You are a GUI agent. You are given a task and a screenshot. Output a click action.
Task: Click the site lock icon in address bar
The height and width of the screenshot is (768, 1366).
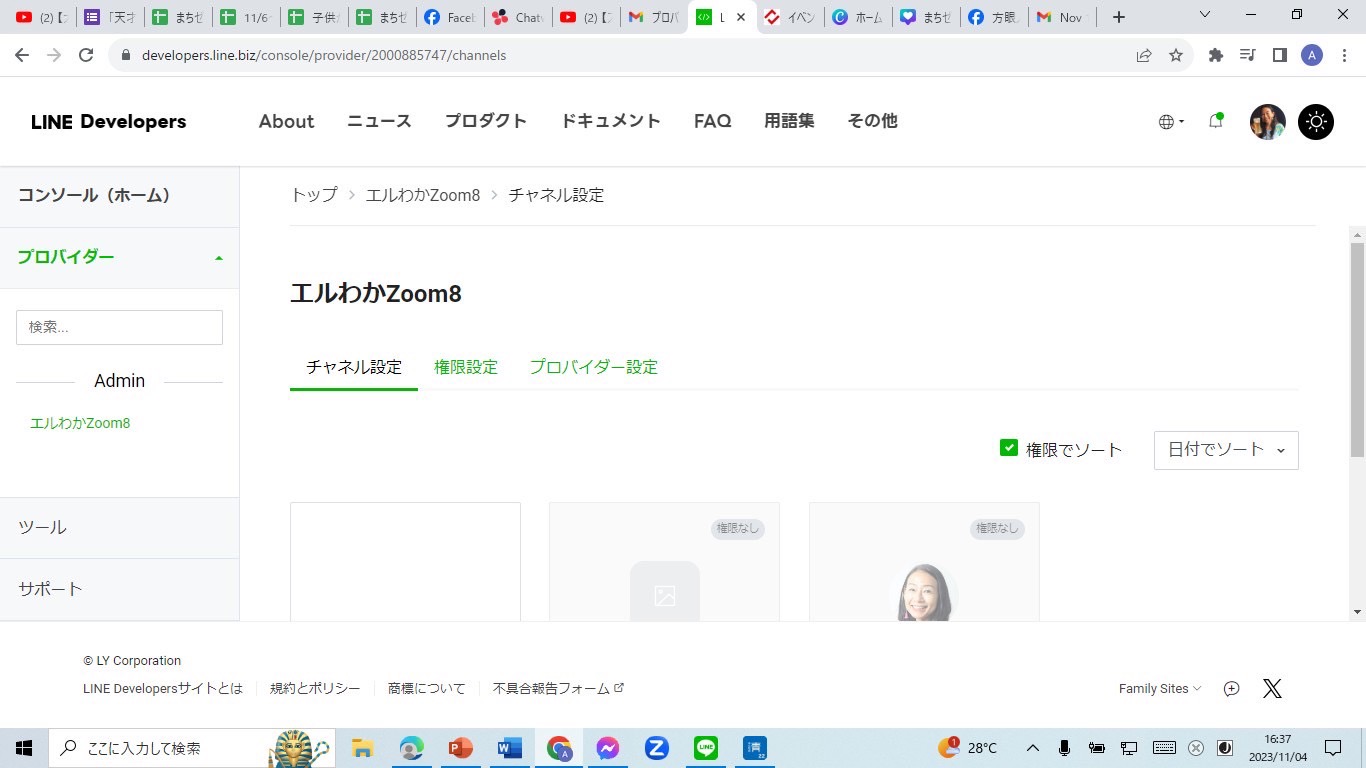[x=126, y=55]
